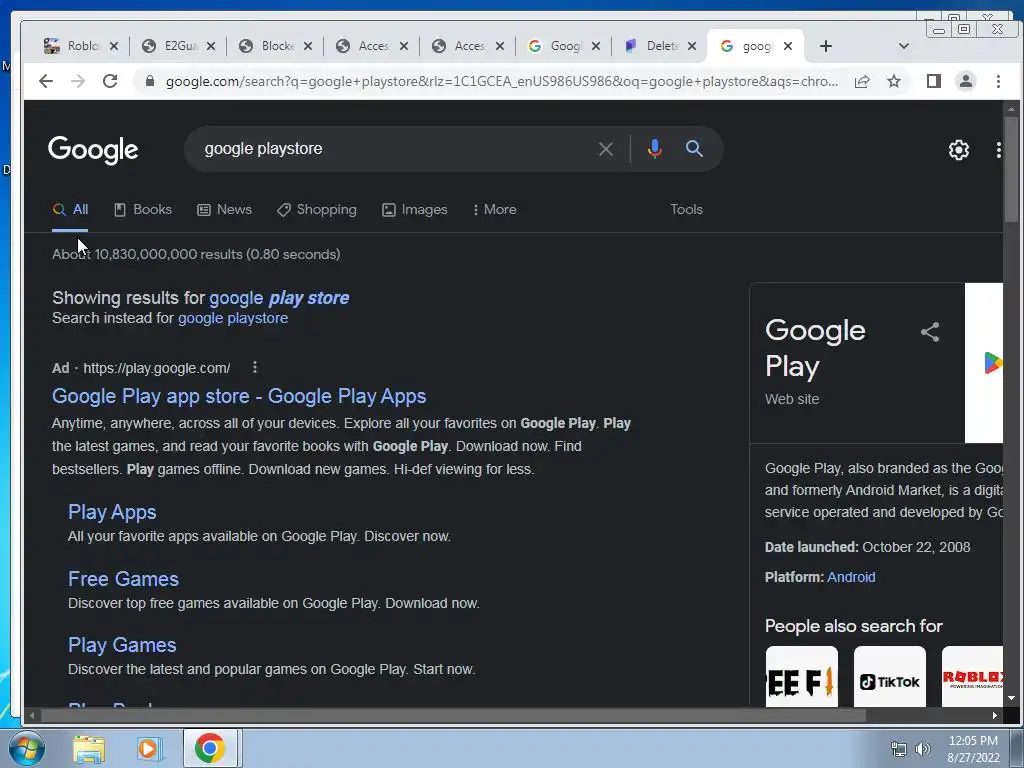Image resolution: width=1024 pixels, height=768 pixels.
Task: Reload the current page
Action: [x=110, y=81]
